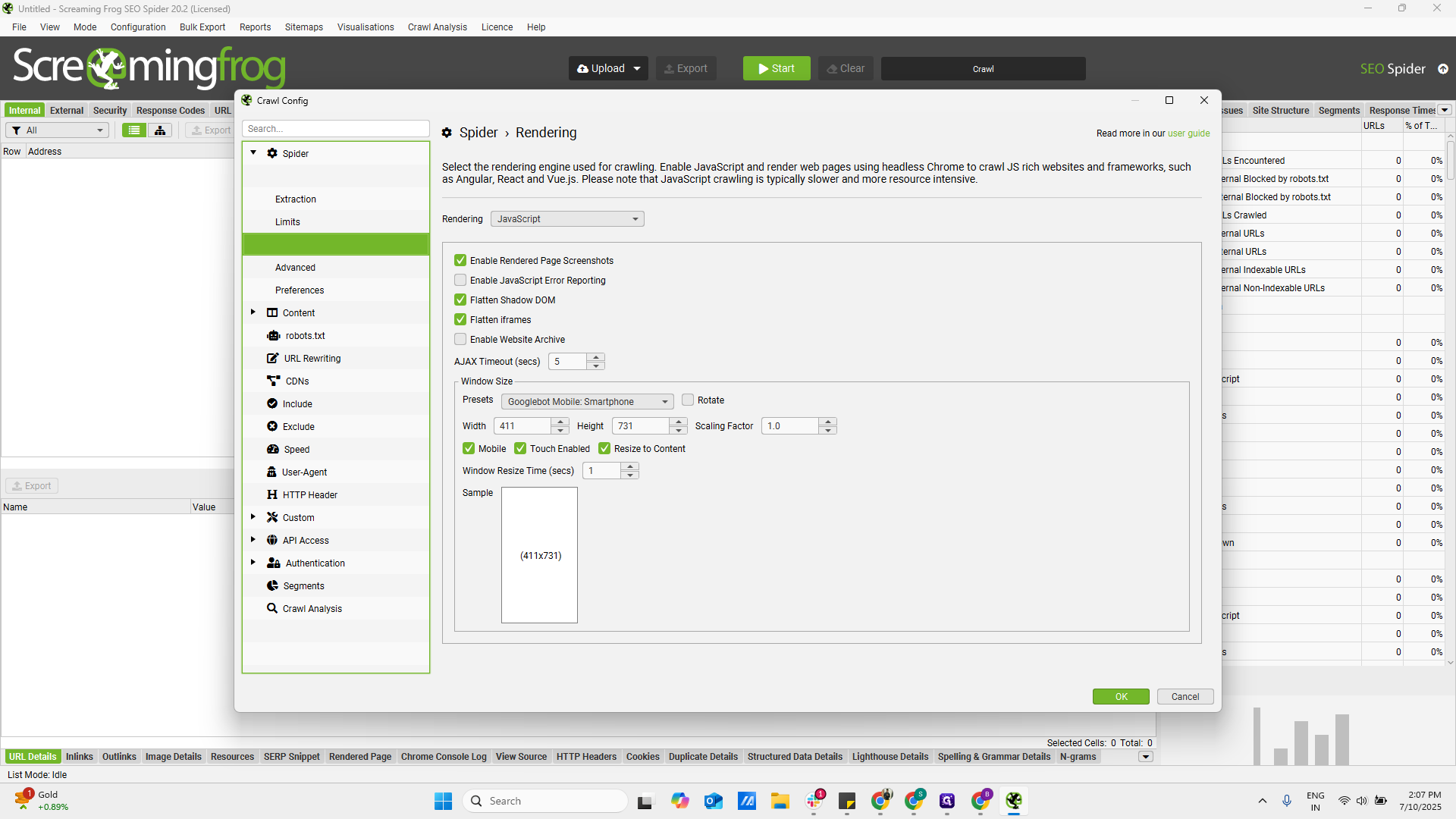This screenshot has width=1456, height=819.
Task: Disable the Flatten Shadow DOM option
Action: [x=460, y=300]
